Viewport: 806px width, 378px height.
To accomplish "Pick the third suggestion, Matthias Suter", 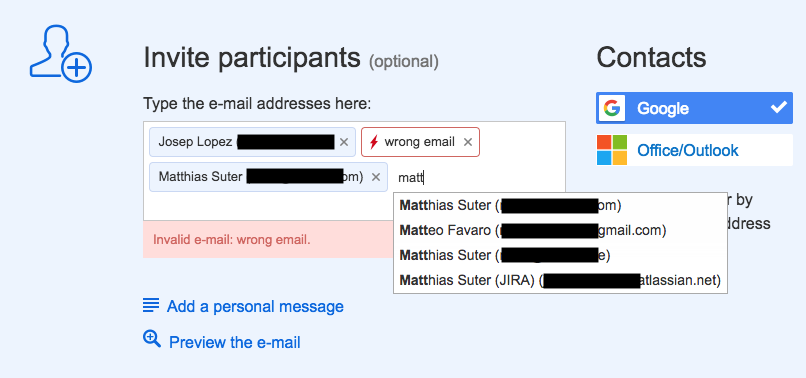I will click(x=560, y=256).
